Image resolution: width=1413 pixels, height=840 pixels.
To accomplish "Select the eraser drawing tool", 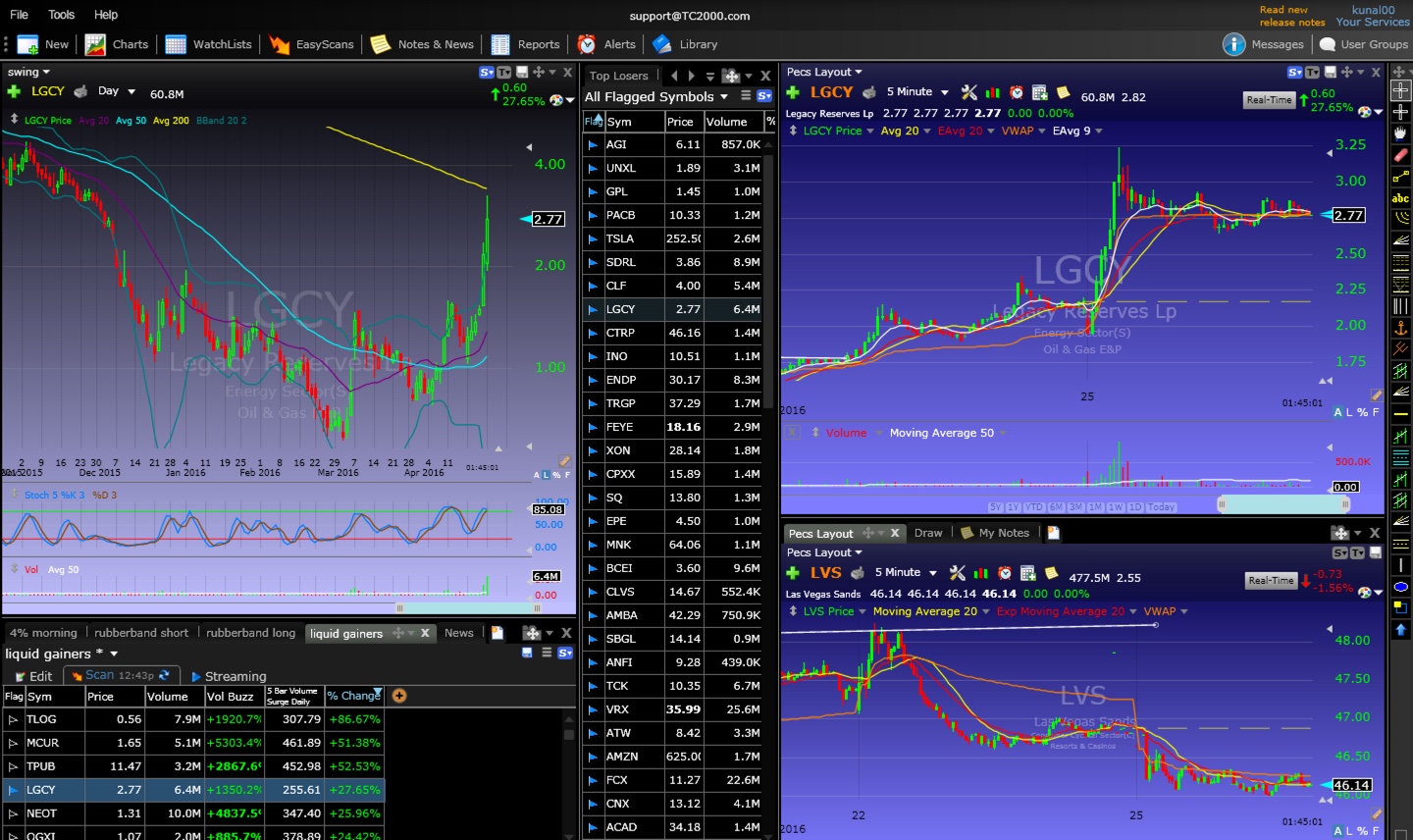I will (1401, 155).
